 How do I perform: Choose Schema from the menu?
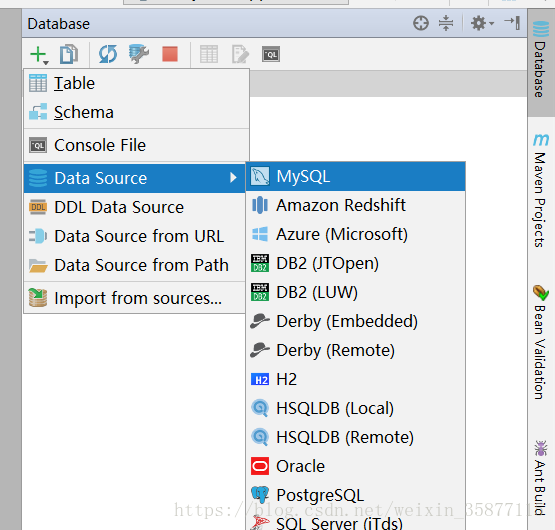137,113
